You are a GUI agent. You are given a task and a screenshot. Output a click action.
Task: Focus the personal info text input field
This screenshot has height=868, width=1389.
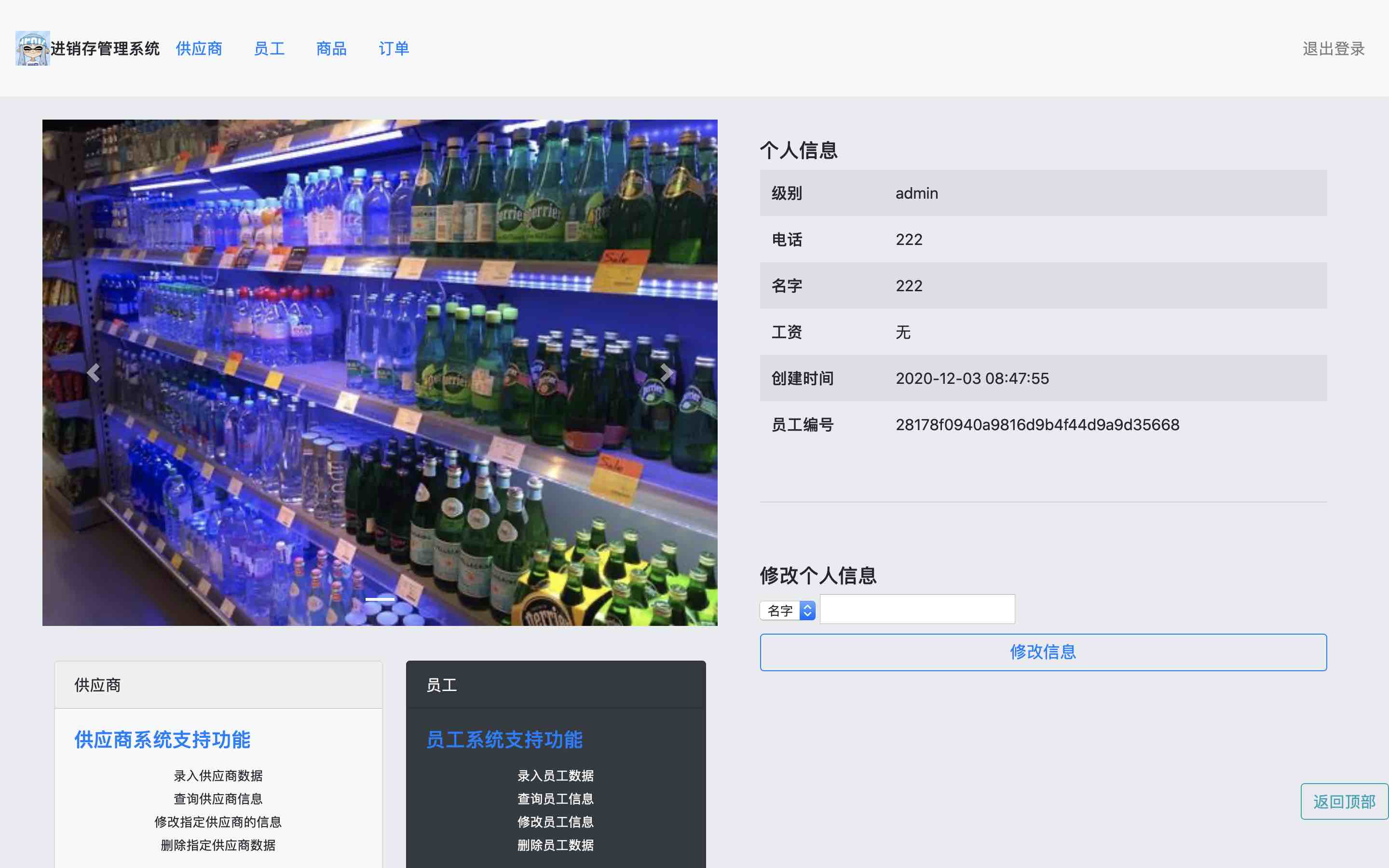point(917,609)
